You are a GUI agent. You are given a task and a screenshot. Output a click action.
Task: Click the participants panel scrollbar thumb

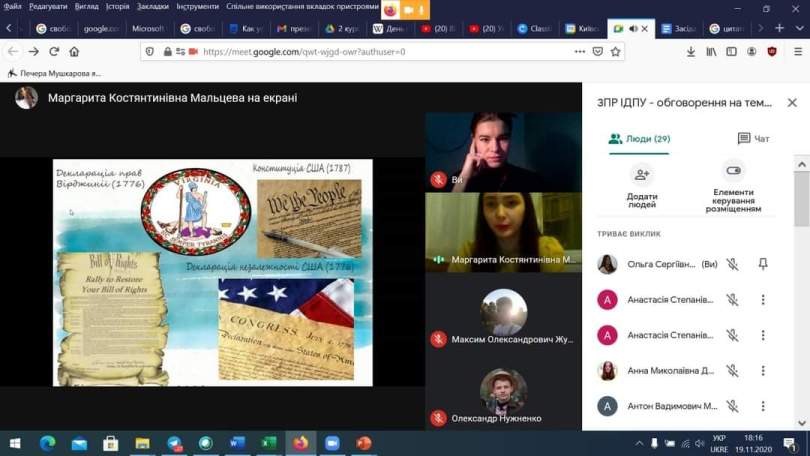[802, 199]
